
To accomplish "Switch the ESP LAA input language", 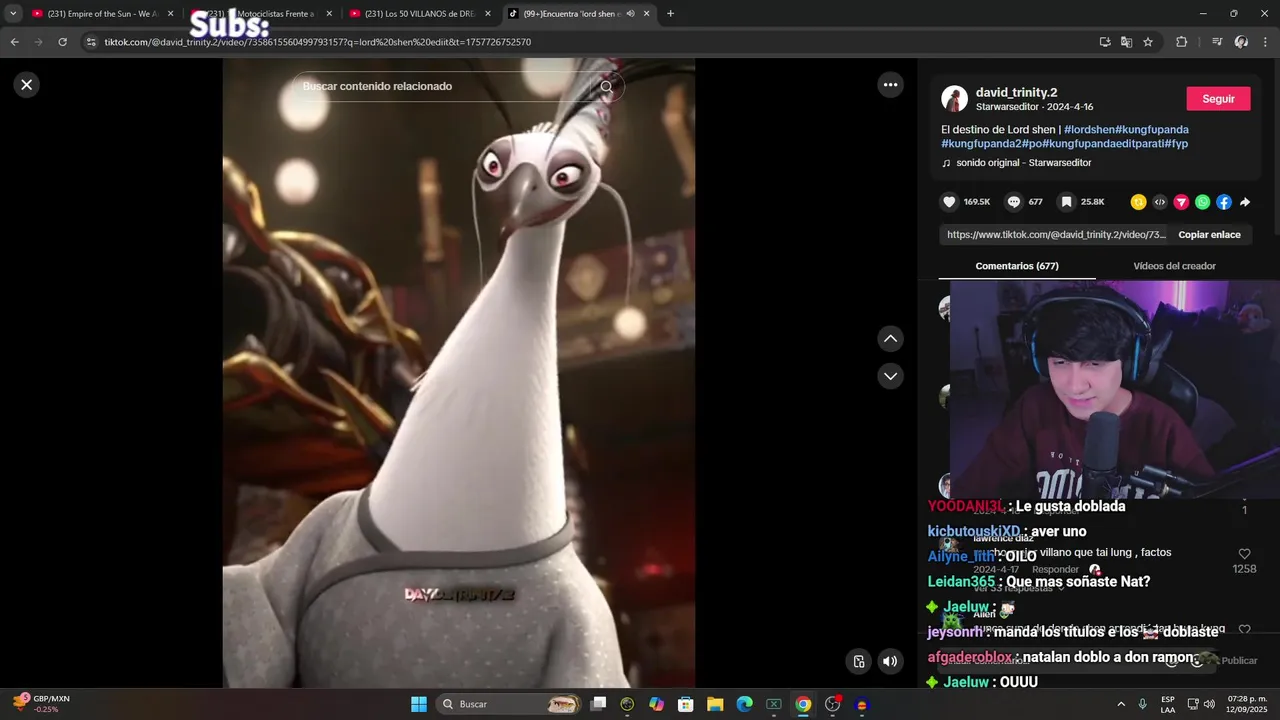I will 1168,704.
